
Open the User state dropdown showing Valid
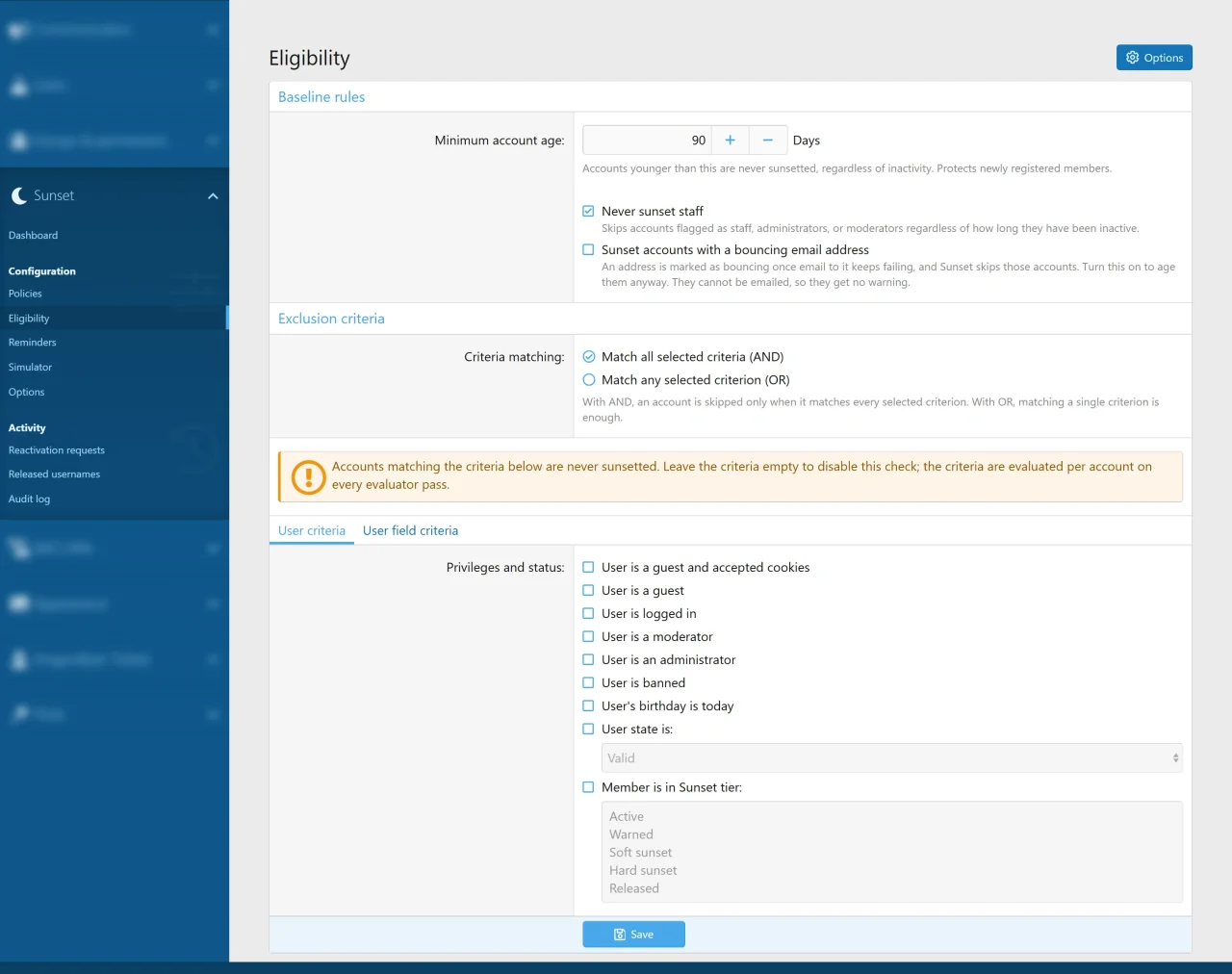point(892,758)
